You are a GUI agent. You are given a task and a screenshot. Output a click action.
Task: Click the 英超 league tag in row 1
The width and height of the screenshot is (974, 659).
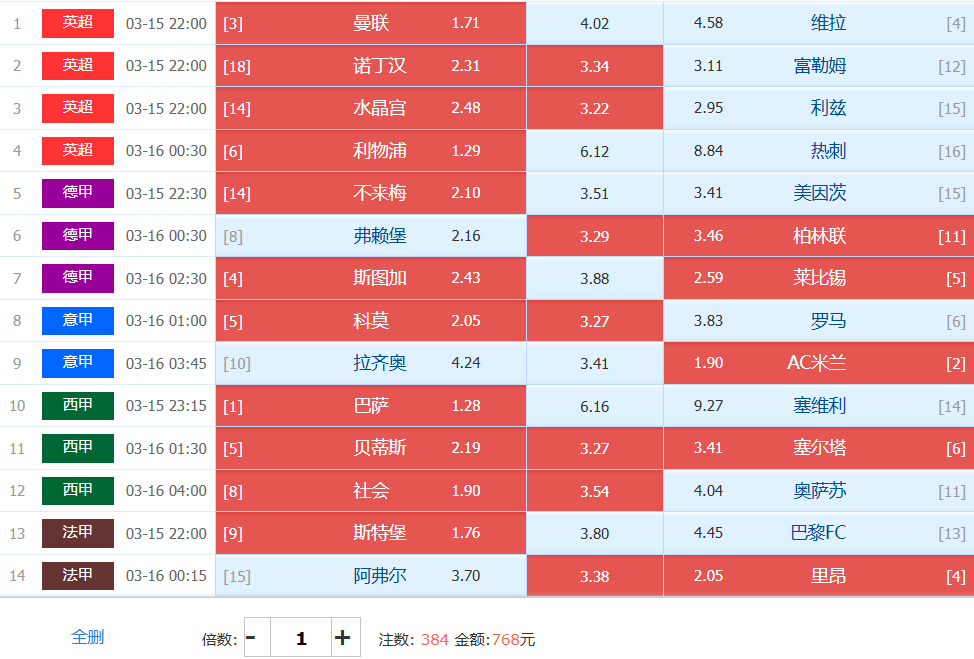78,23
